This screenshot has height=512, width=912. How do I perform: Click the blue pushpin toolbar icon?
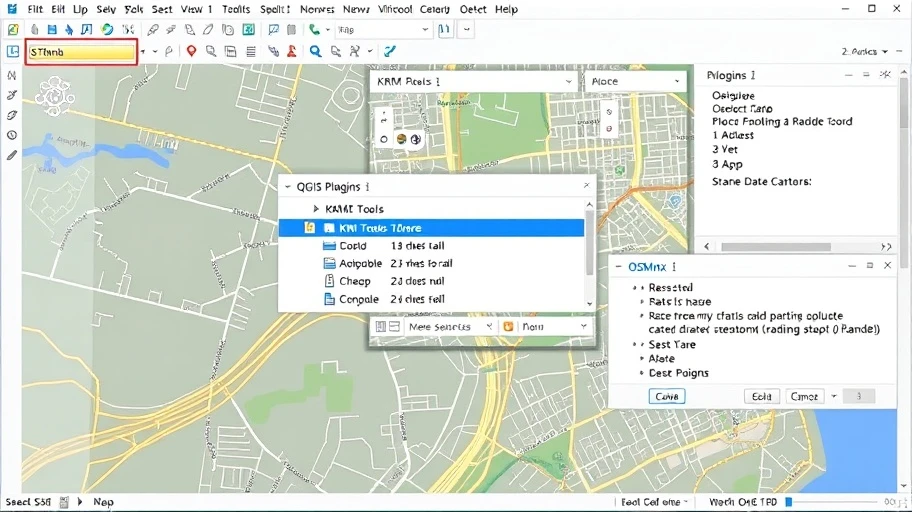click(x=69, y=29)
